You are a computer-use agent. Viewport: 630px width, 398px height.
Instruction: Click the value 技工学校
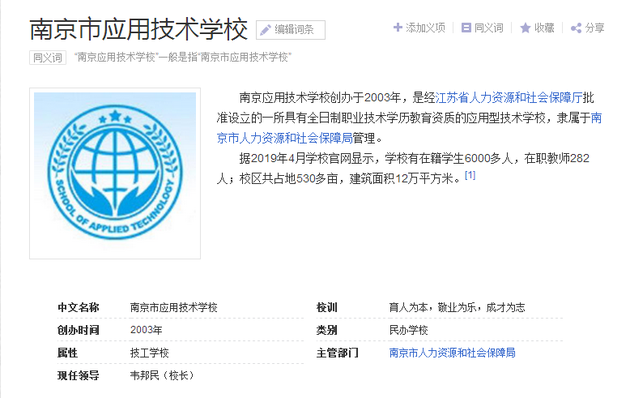(x=149, y=353)
